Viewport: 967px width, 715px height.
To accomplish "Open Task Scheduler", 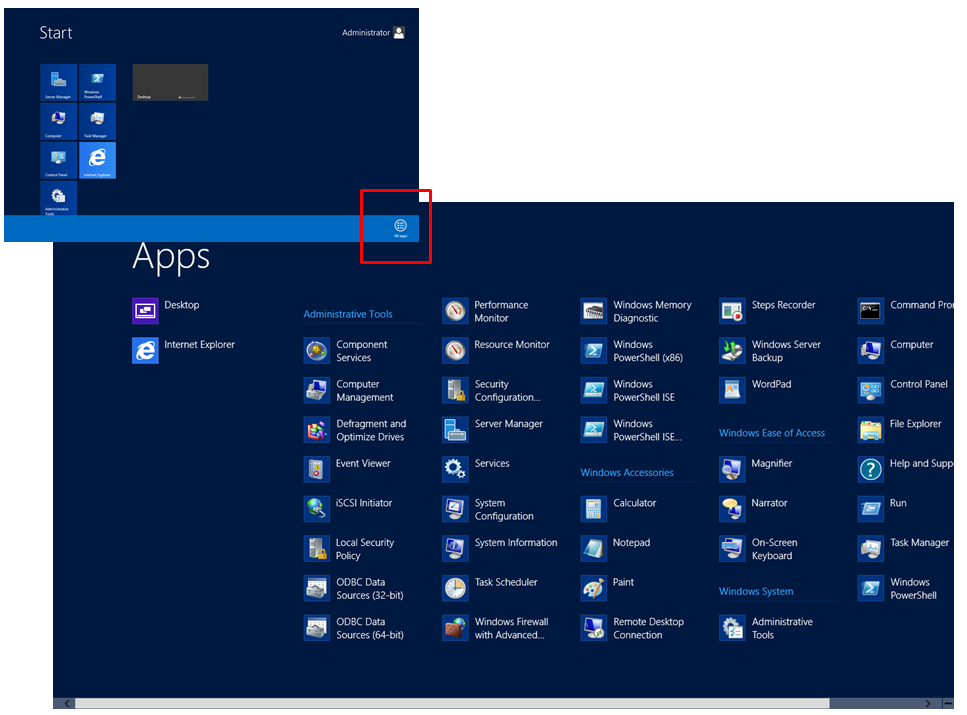I will [490, 588].
